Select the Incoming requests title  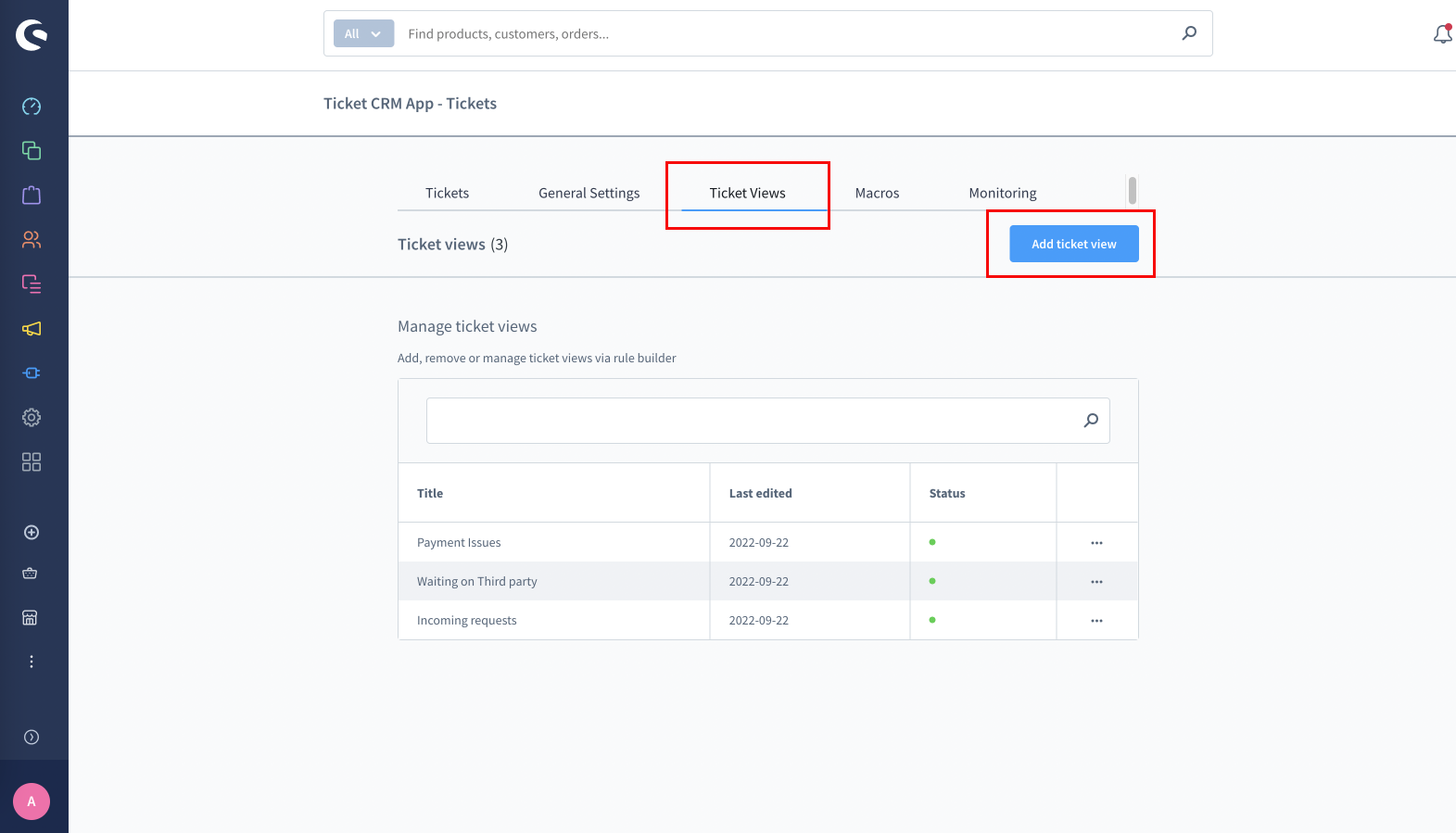point(467,621)
